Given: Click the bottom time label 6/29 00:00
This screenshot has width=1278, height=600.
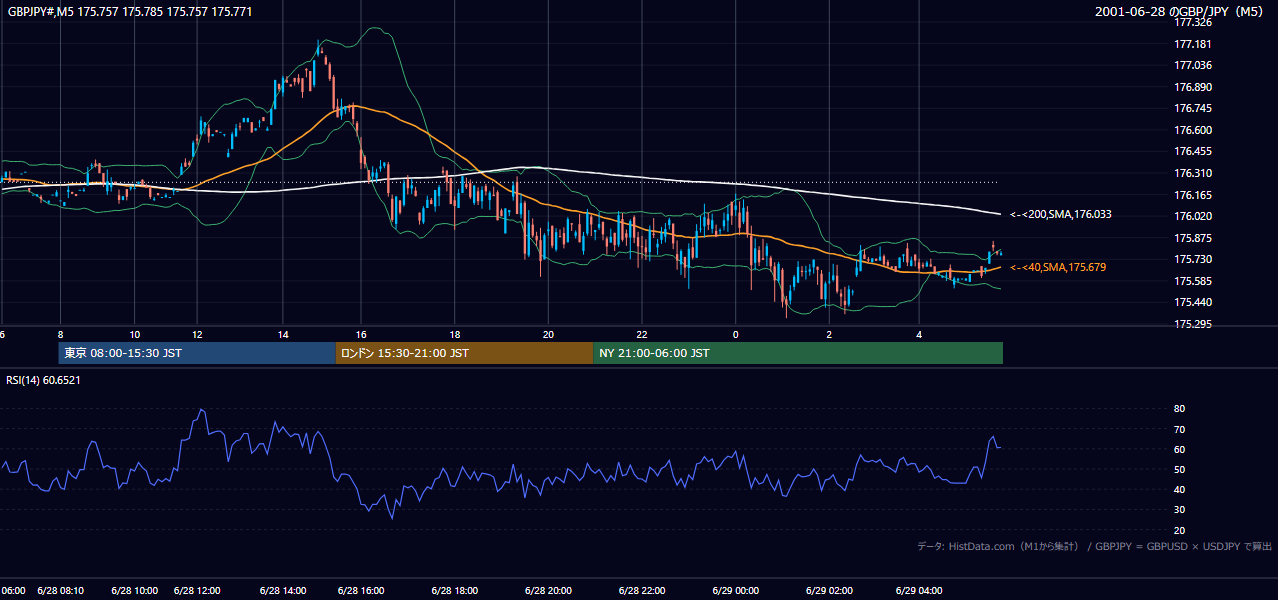Looking at the screenshot, I should click(x=735, y=590).
